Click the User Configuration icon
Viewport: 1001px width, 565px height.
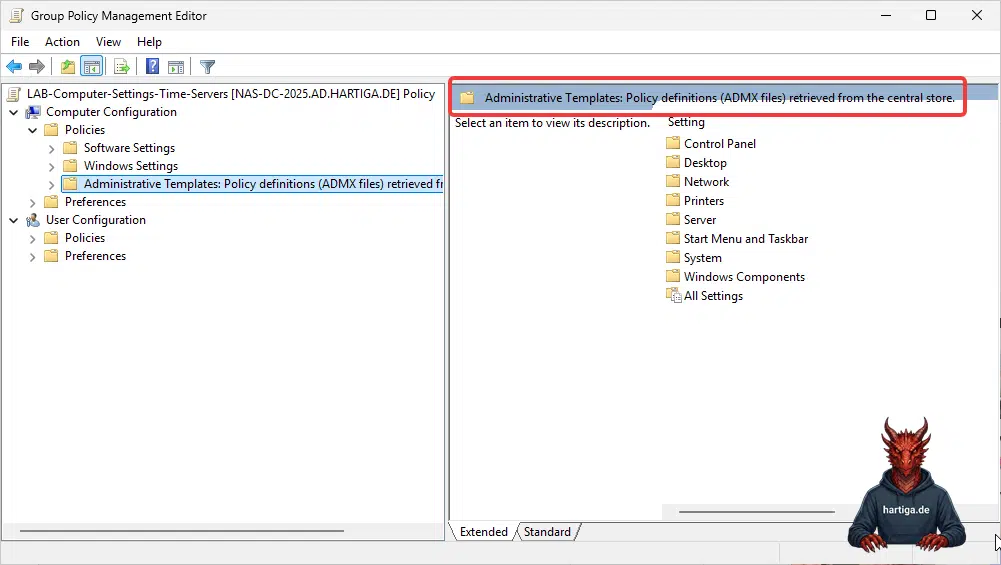pyautogui.click(x=33, y=220)
